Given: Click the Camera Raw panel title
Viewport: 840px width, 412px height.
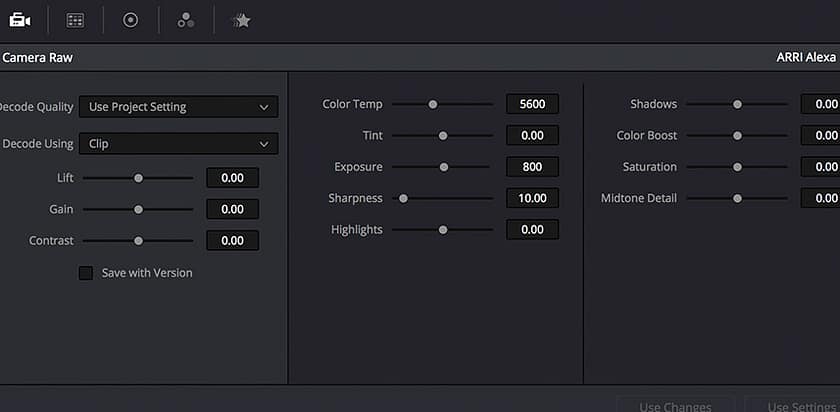Looking at the screenshot, I should pos(38,57).
